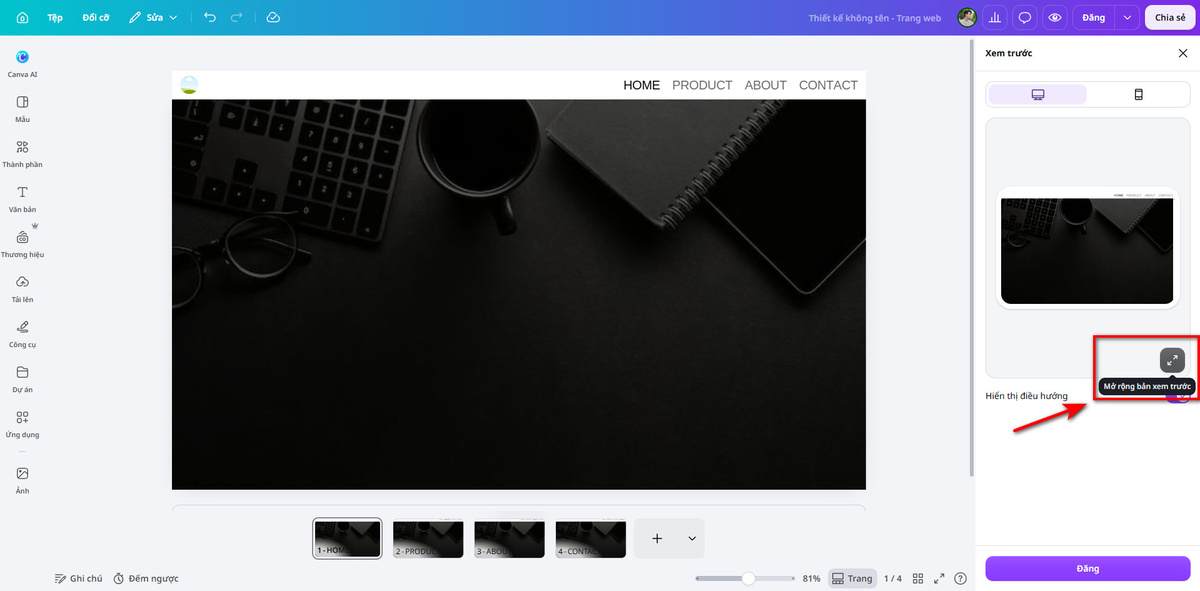Click ABOUT in the page navigation
The width and height of the screenshot is (1200, 591).
(x=766, y=85)
